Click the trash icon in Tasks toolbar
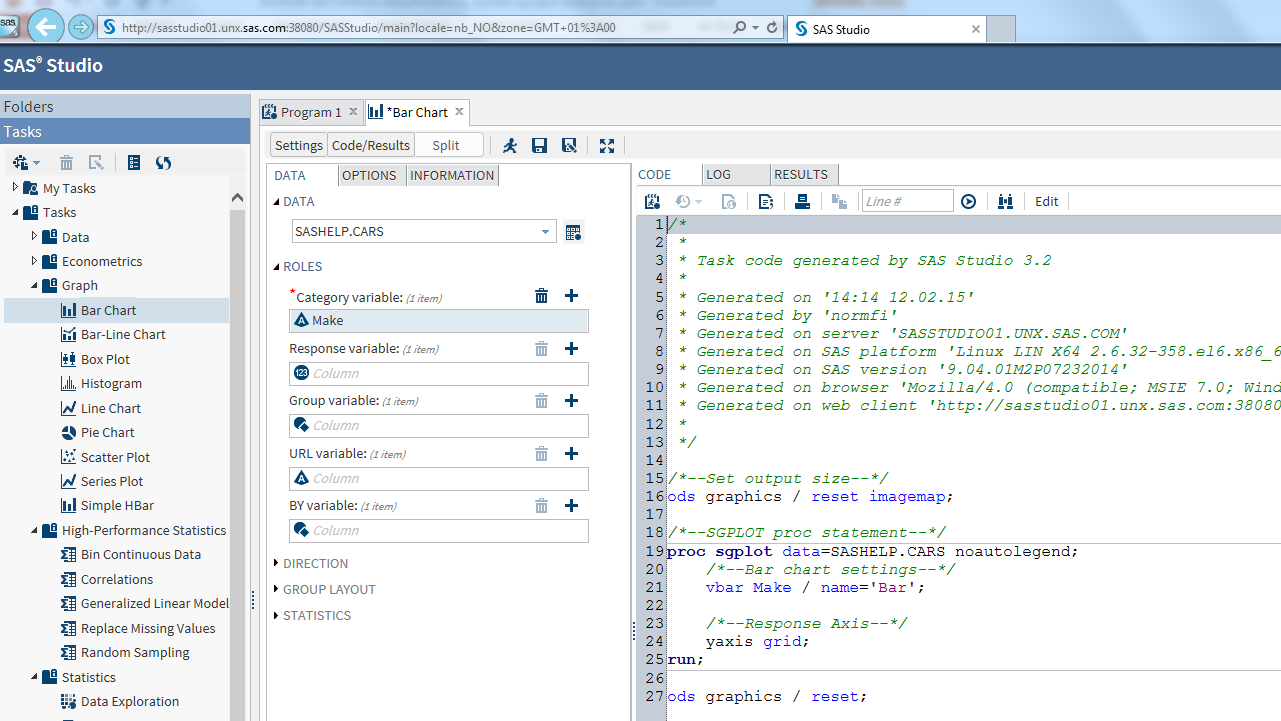1281x721 pixels. coord(67,162)
